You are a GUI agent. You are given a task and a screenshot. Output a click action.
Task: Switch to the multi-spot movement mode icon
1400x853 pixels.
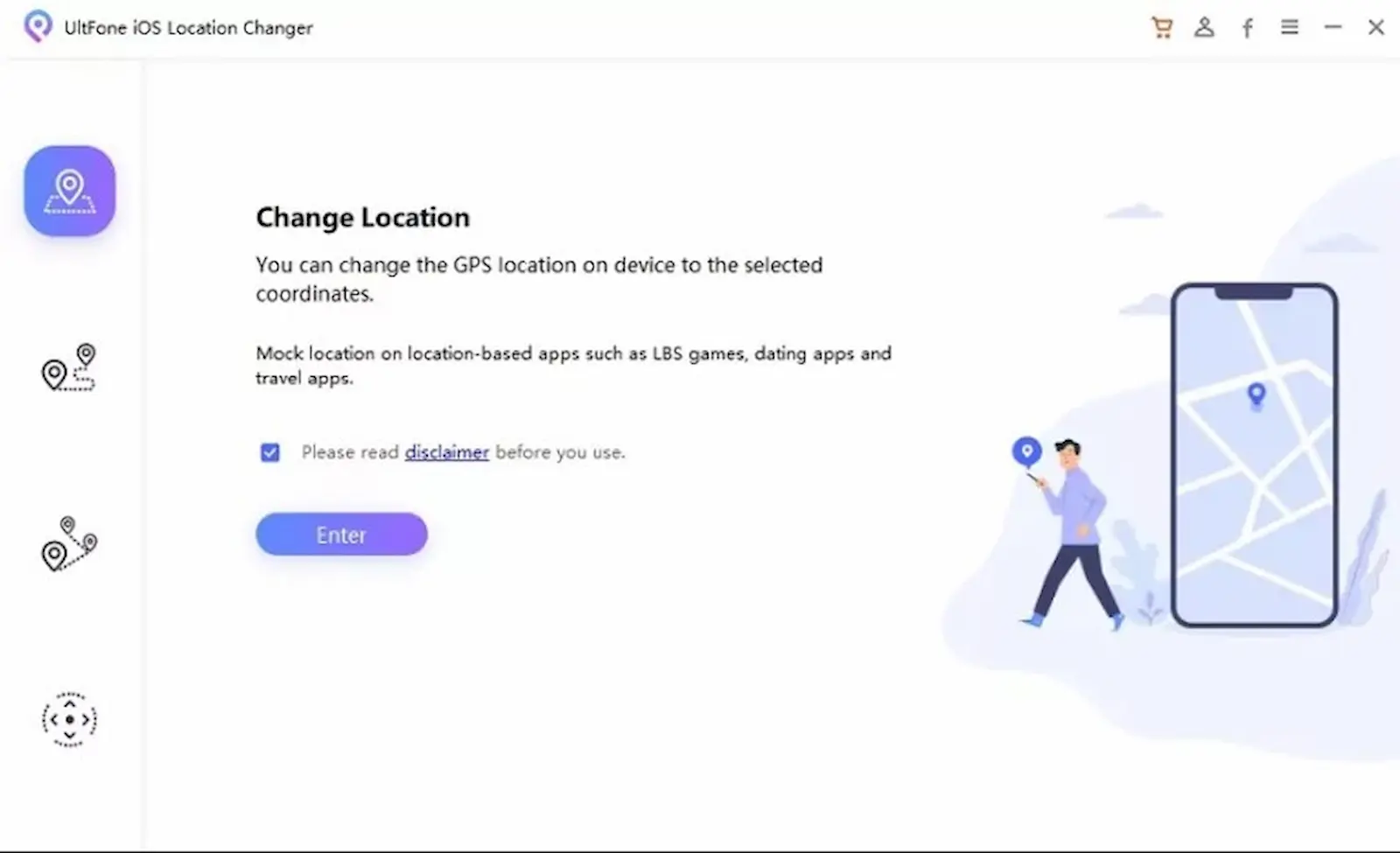pyautogui.click(x=69, y=543)
